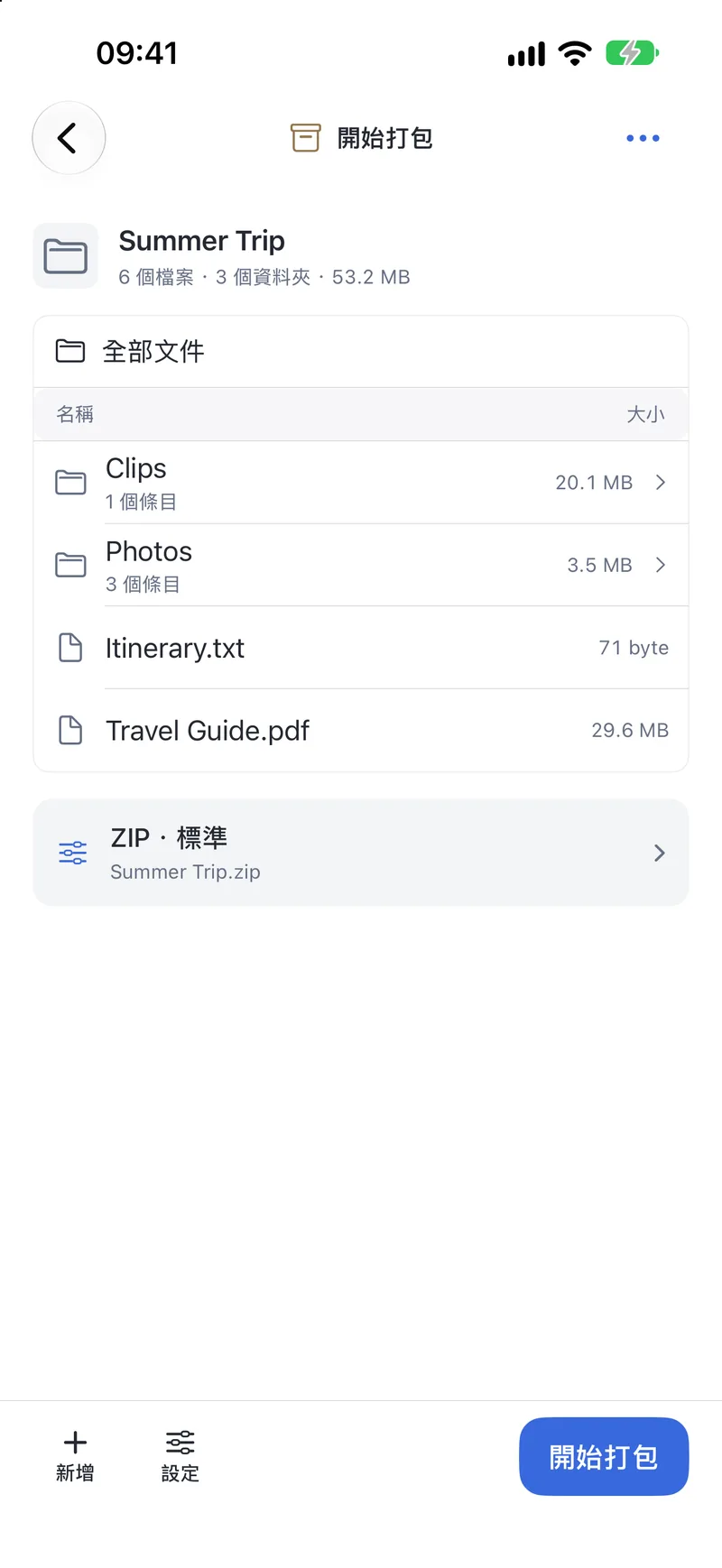The height and width of the screenshot is (1568, 722).
Task: Tap the Summer Trip.zip output name
Action: [x=185, y=872]
